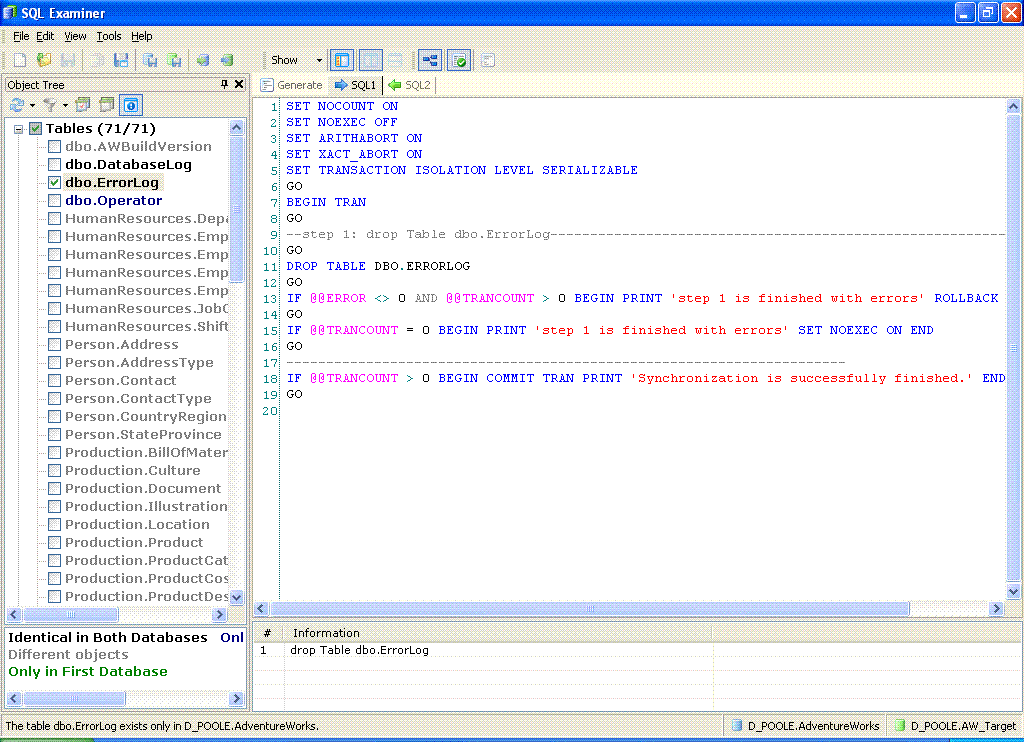The image size is (1024, 742).
Task: Open the Show dropdown in toolbar
Action: [x=319, y=60]
